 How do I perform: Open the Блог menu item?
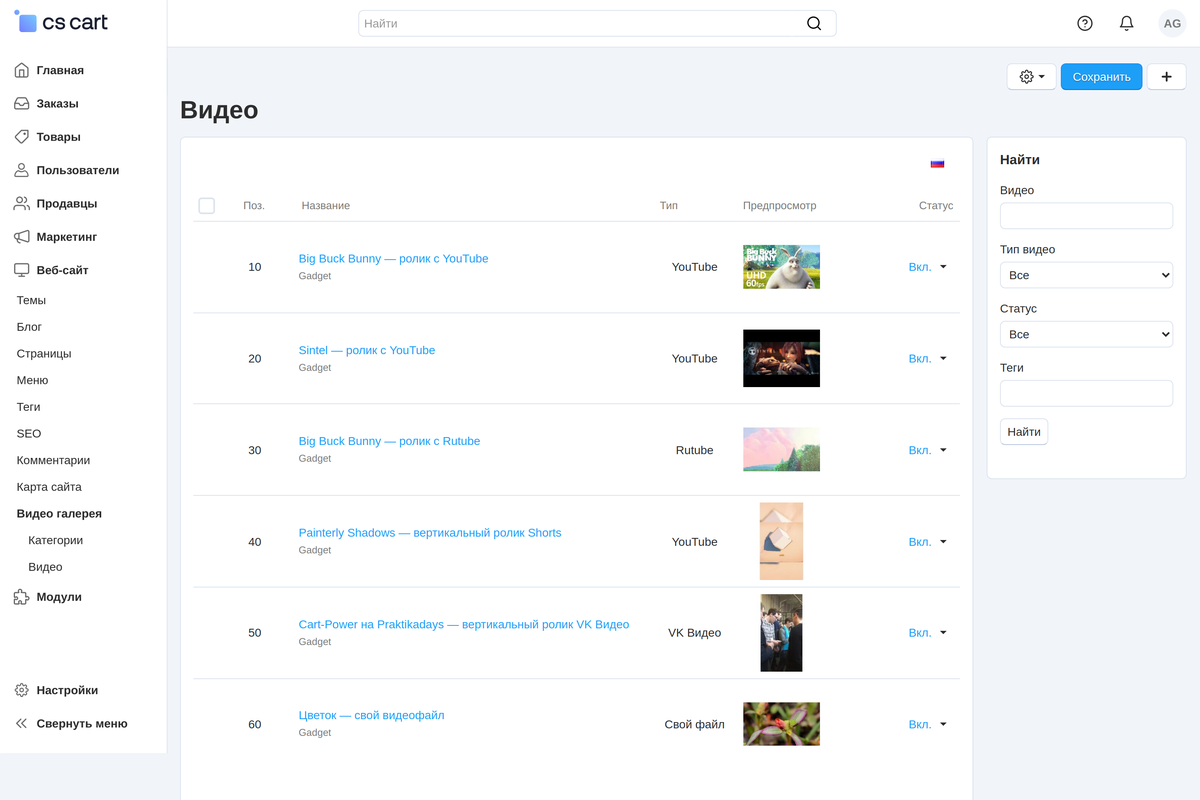pyautogui.click(x=29, y=327)
